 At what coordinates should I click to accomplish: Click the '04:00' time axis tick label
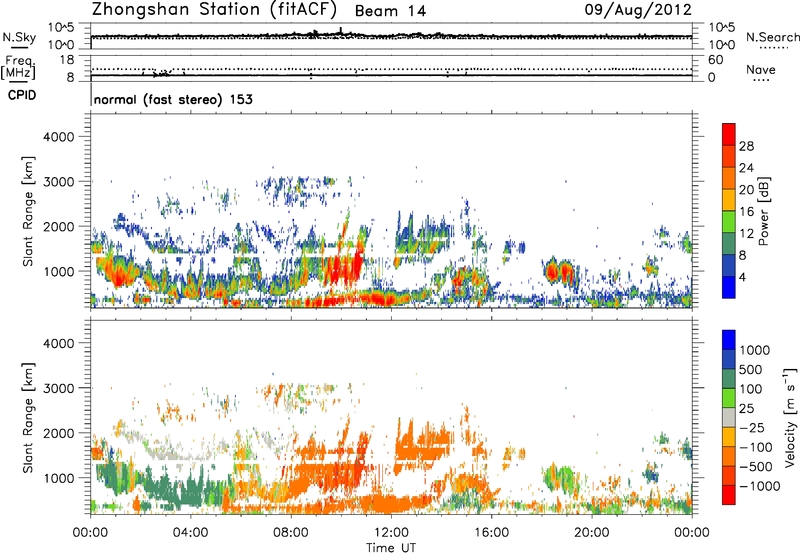(191, 533)
